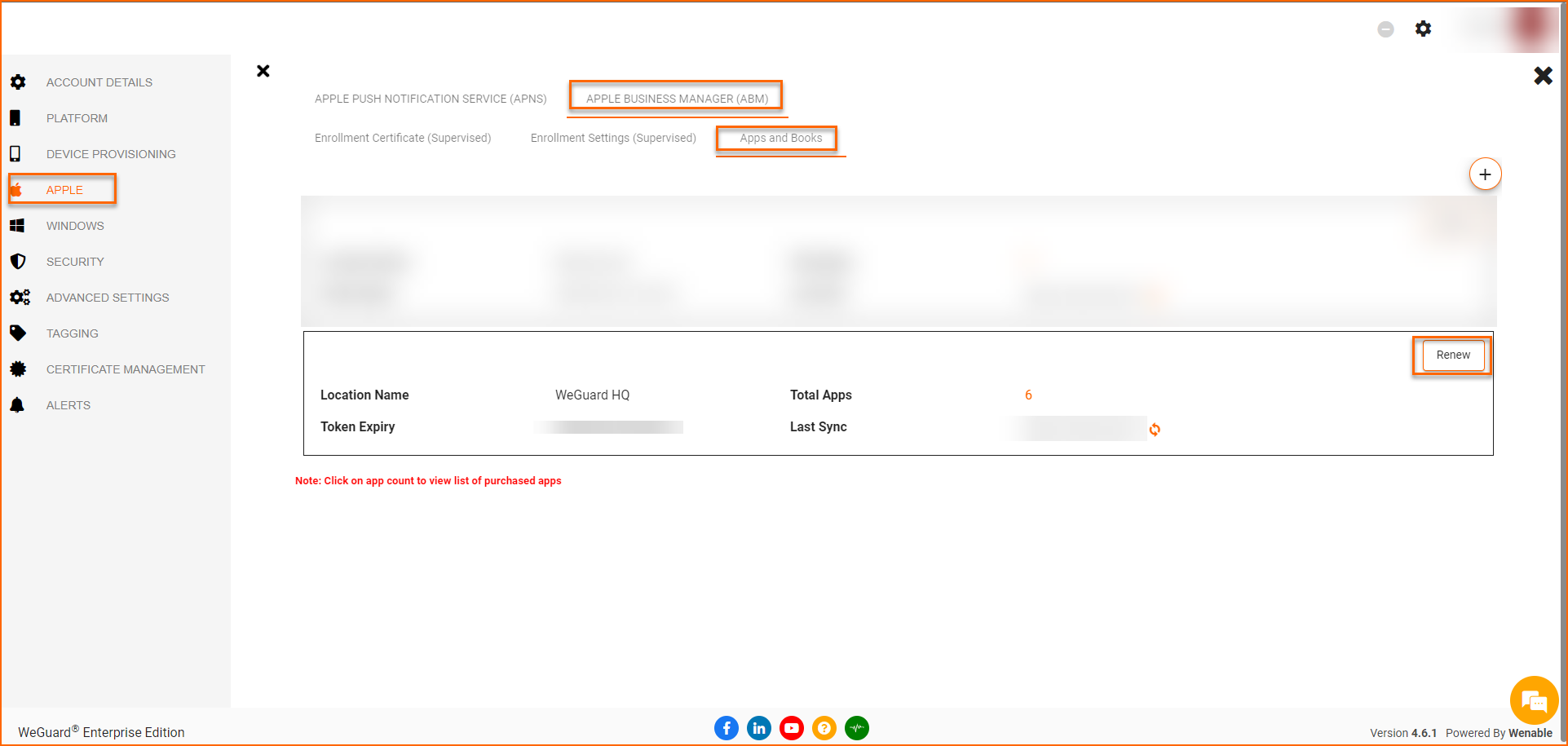Image resolution: width=1568 pixels, height=746 pixels.
Task: Select Apple in sidebar menu
Action: (x=64, y=190)
